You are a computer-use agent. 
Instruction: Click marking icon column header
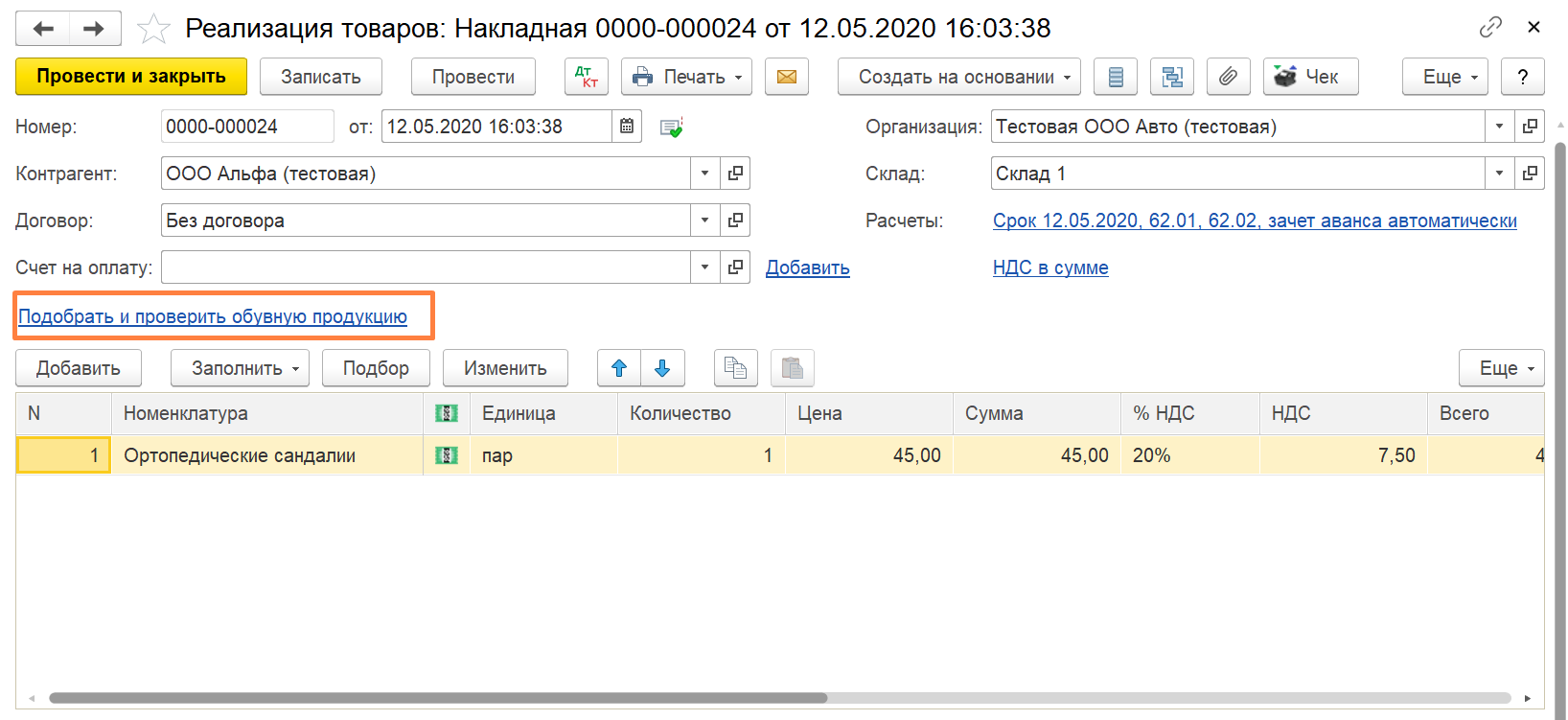447,413
